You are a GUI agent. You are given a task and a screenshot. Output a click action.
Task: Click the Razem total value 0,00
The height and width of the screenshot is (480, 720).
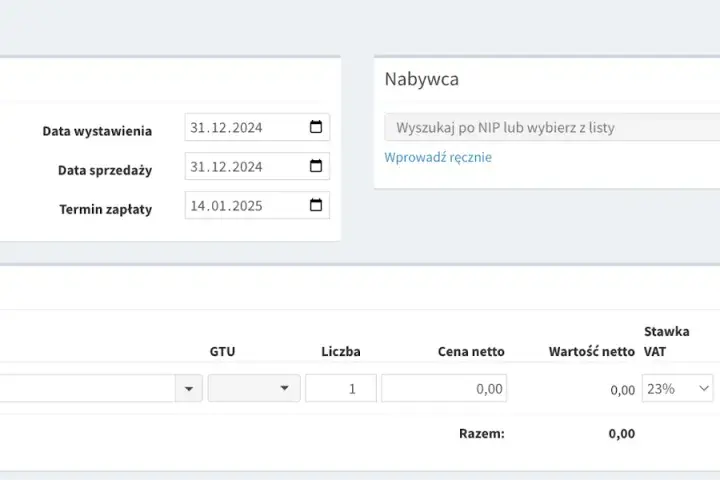[622, 434]
